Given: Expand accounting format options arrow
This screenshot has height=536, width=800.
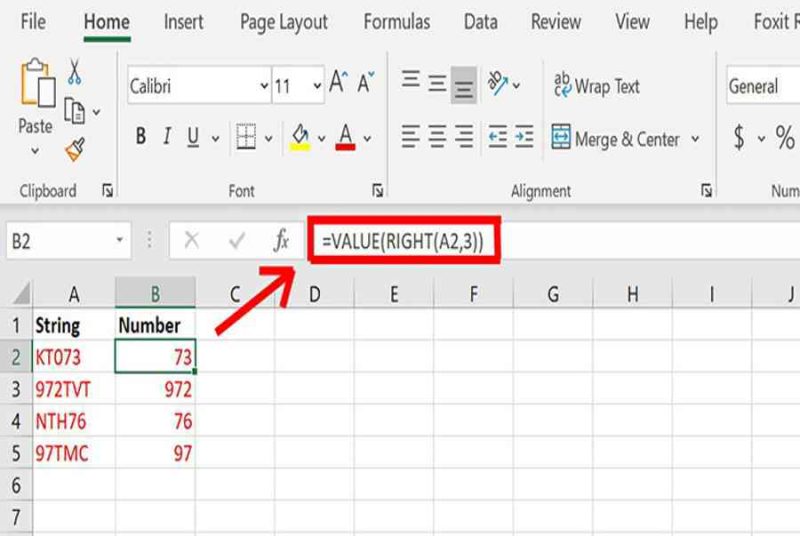Looking at the screenshot, I should point(761,138).
